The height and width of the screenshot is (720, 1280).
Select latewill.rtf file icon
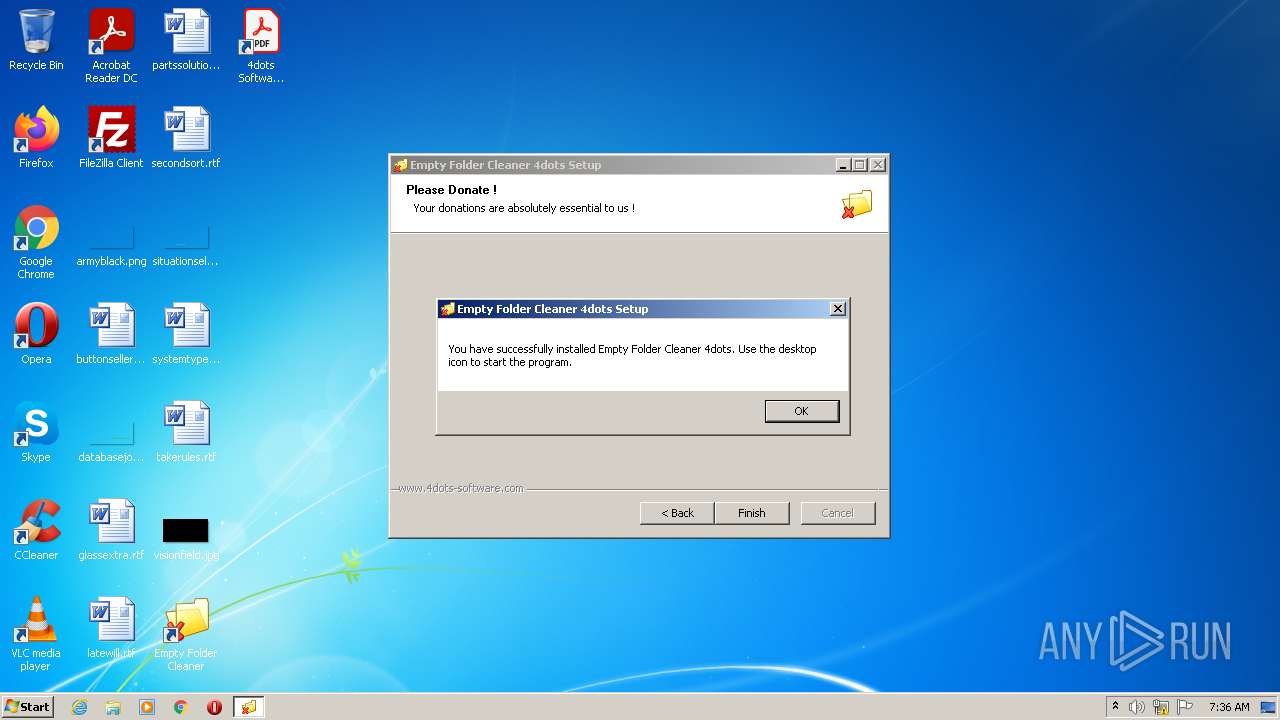[111, 628]
